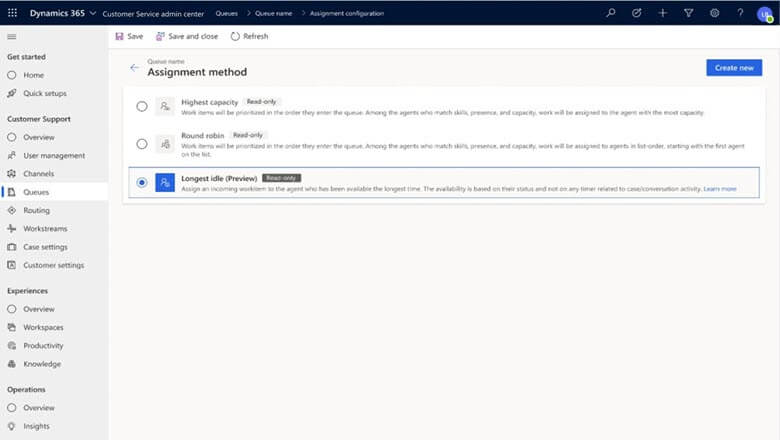Screen dimensions: 780x440
Task: Click the Routing icon in sidebar
Action: [12, 211]
